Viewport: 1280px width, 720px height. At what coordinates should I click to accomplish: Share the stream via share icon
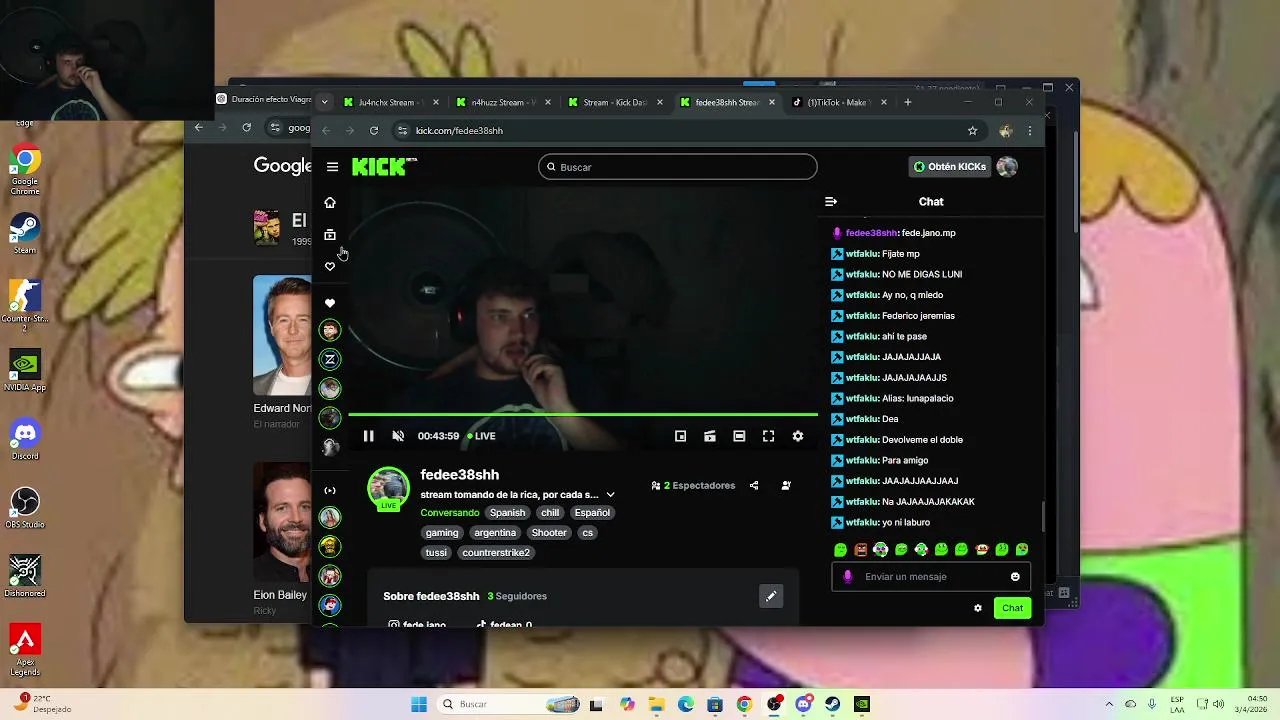click(754, 485)
